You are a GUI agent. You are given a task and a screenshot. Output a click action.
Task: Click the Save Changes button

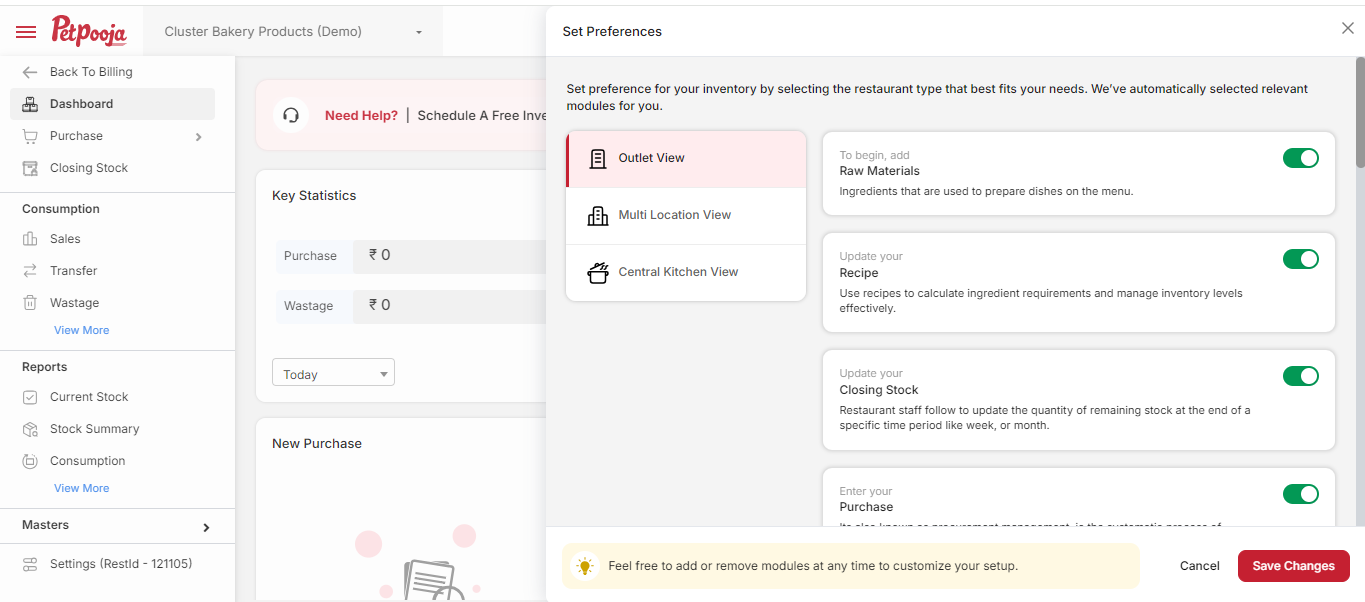(x=1293, y=566)
